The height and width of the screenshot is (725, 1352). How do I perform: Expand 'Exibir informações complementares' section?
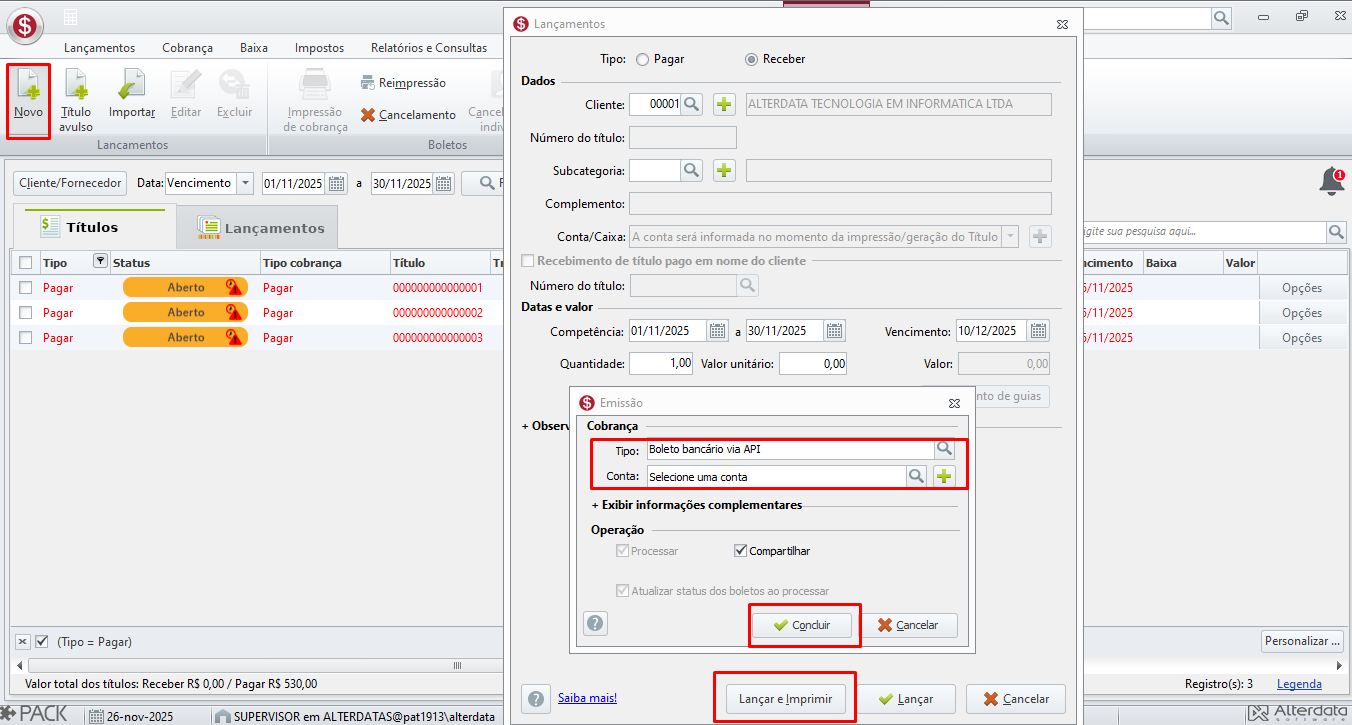(x=697, y=505)
